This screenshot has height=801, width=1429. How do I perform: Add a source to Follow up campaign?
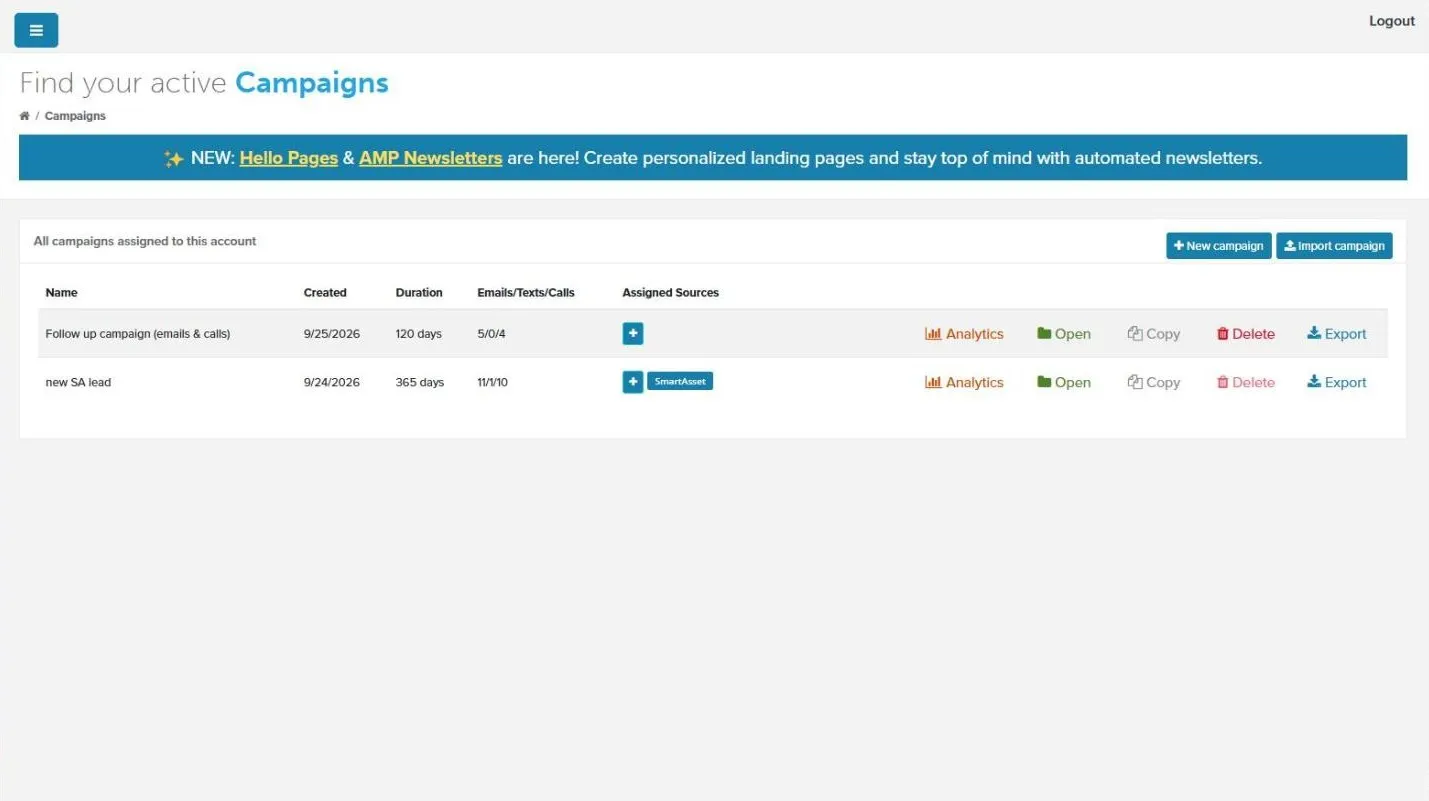click(x=633, y=334)
